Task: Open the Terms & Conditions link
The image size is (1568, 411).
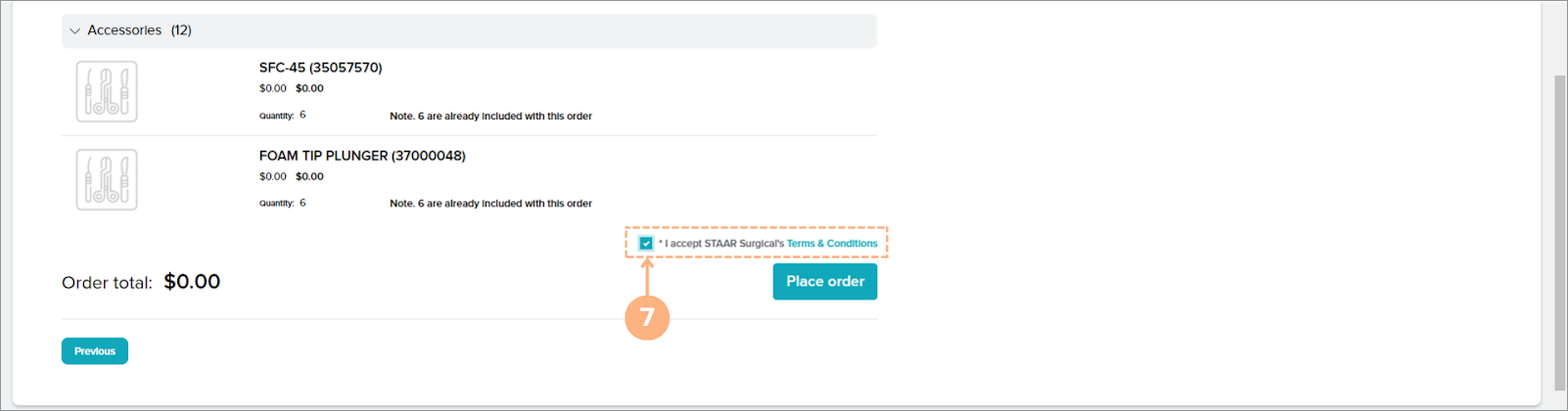Action: [x=832, y=244]
